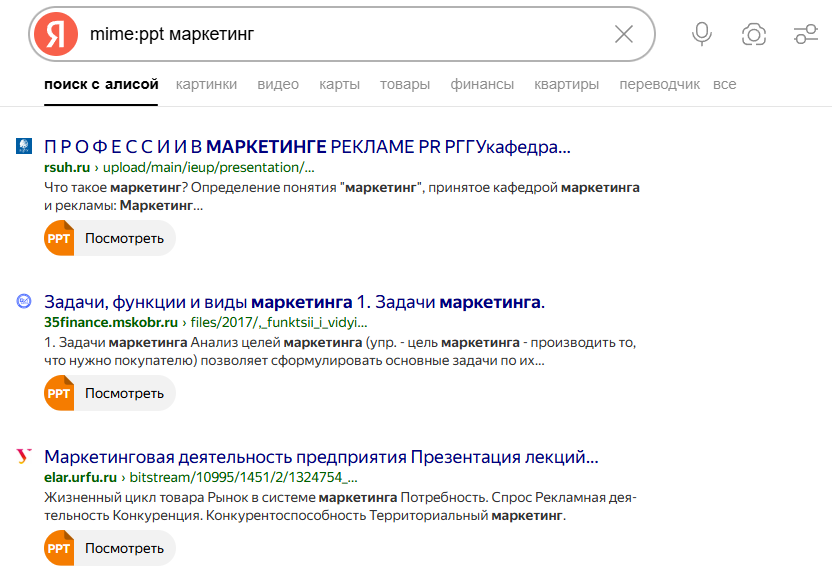Open image search with the camera icon

tap(754, 33)
